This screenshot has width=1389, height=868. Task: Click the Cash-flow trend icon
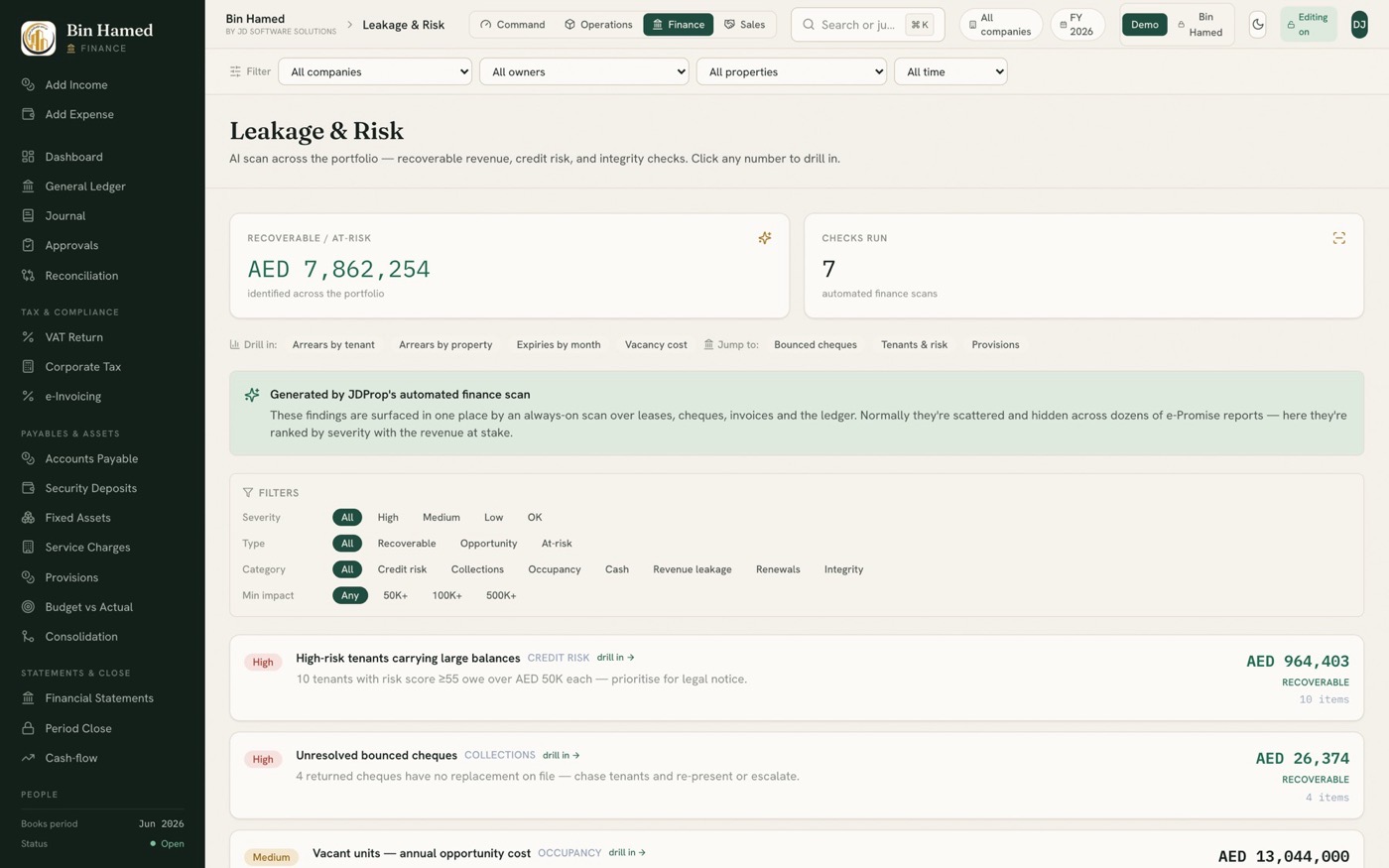click(x=28, y=758)
